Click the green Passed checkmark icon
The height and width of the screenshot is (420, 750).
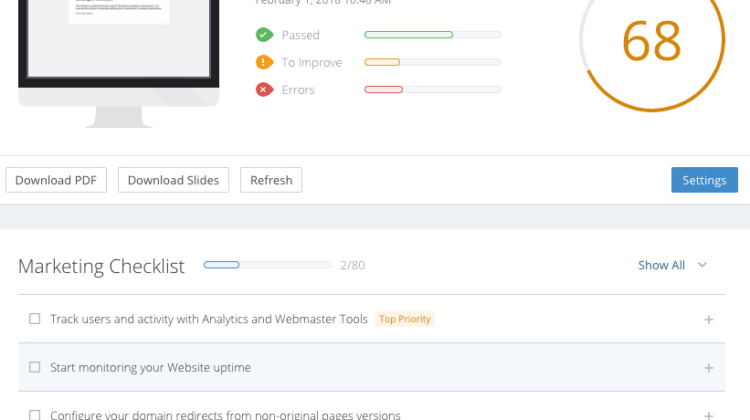click(265, 35)
